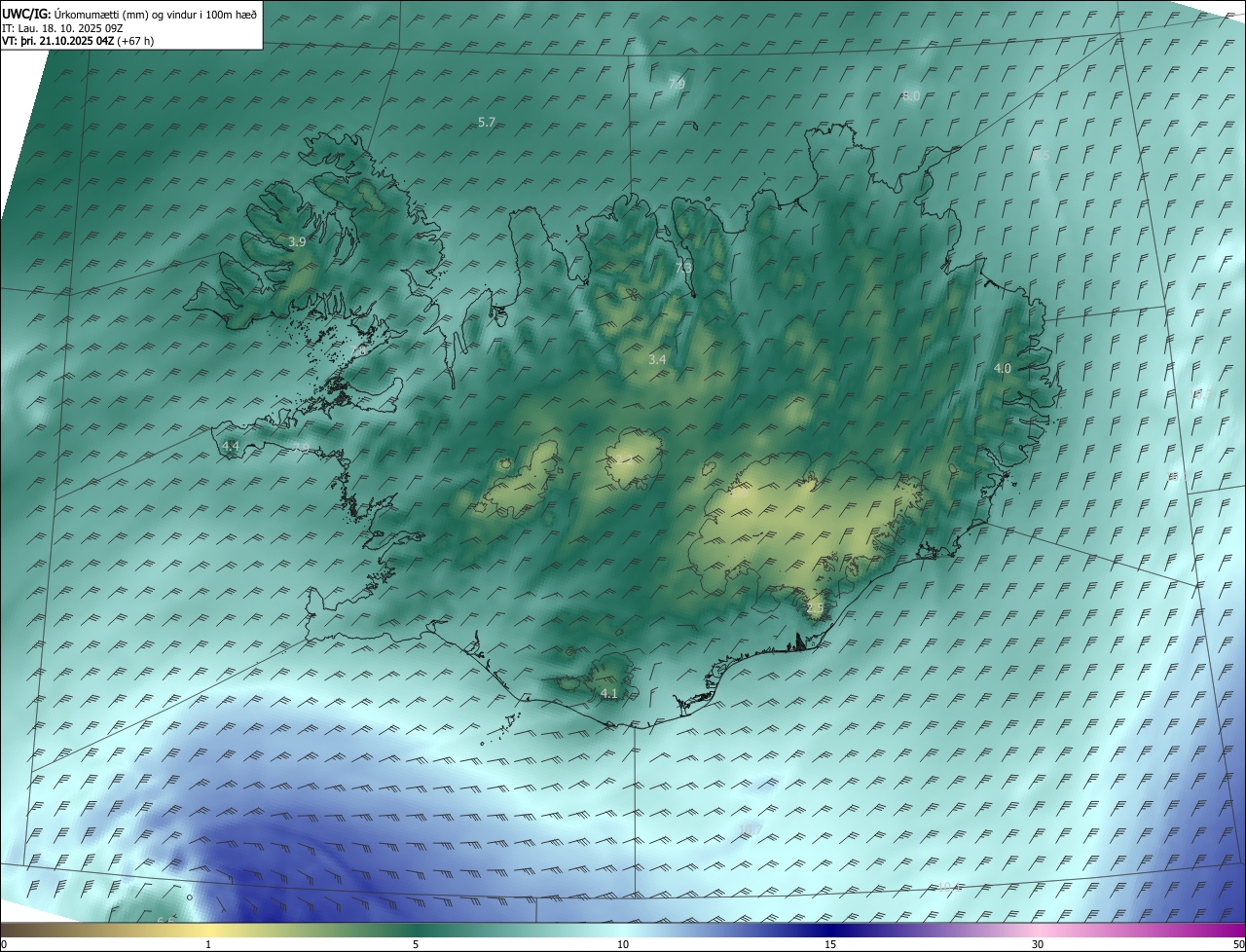The image size is (1246, 952).
Task: Click the initial time line 'IT: Lau. 18. 10. 2025 09Z'
Action: (x=62, y=28)
